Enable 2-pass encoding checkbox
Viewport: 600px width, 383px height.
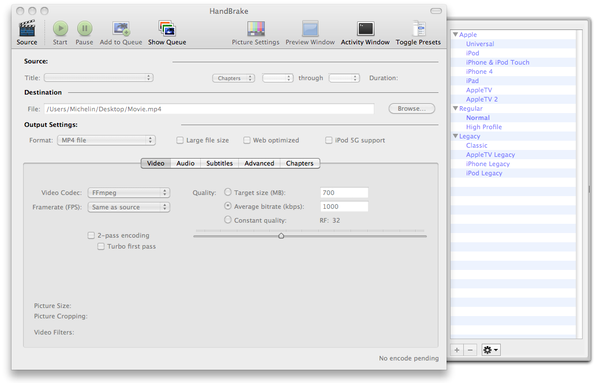point(91,235)
